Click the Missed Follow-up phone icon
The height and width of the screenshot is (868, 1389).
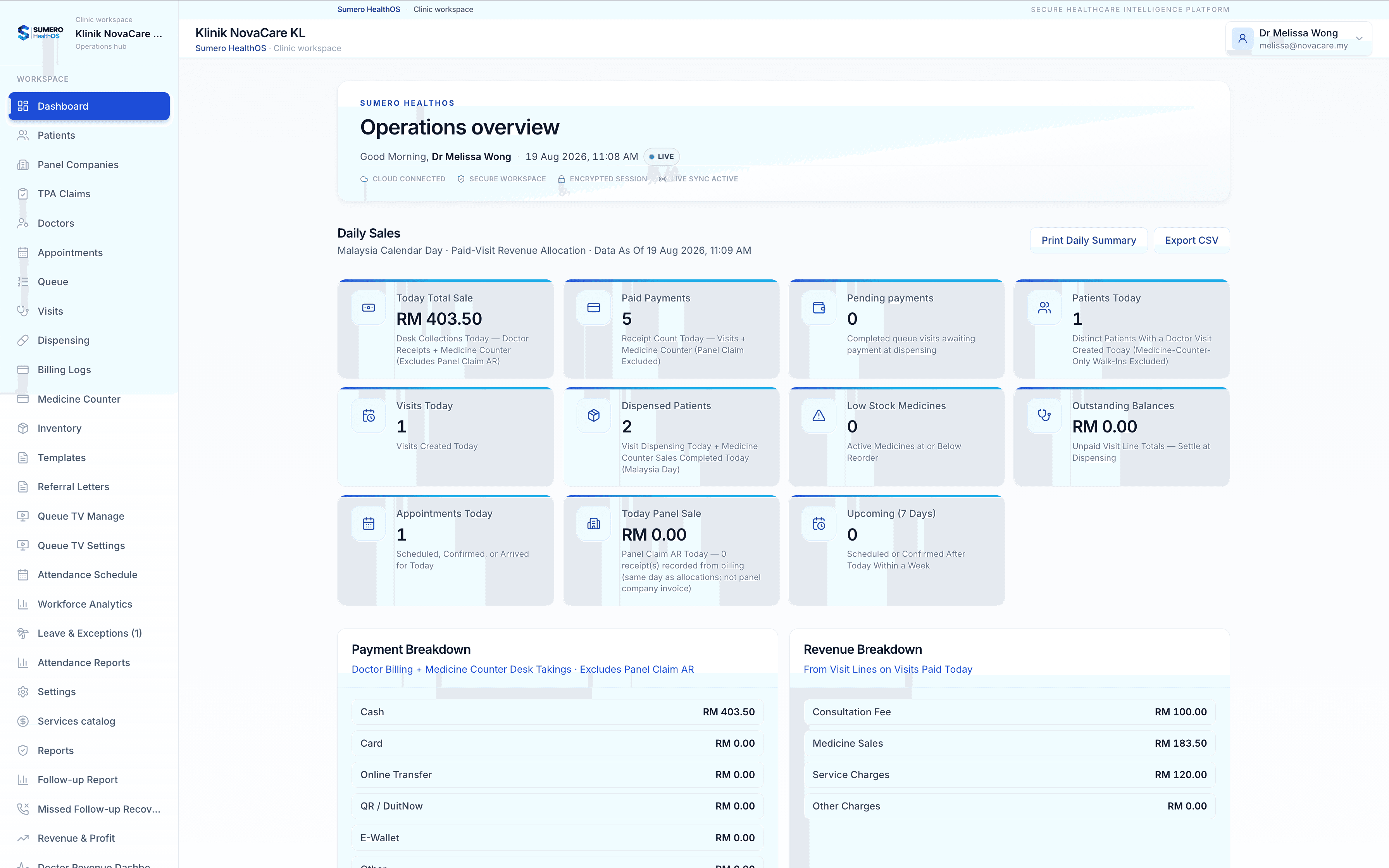point(23,809)
